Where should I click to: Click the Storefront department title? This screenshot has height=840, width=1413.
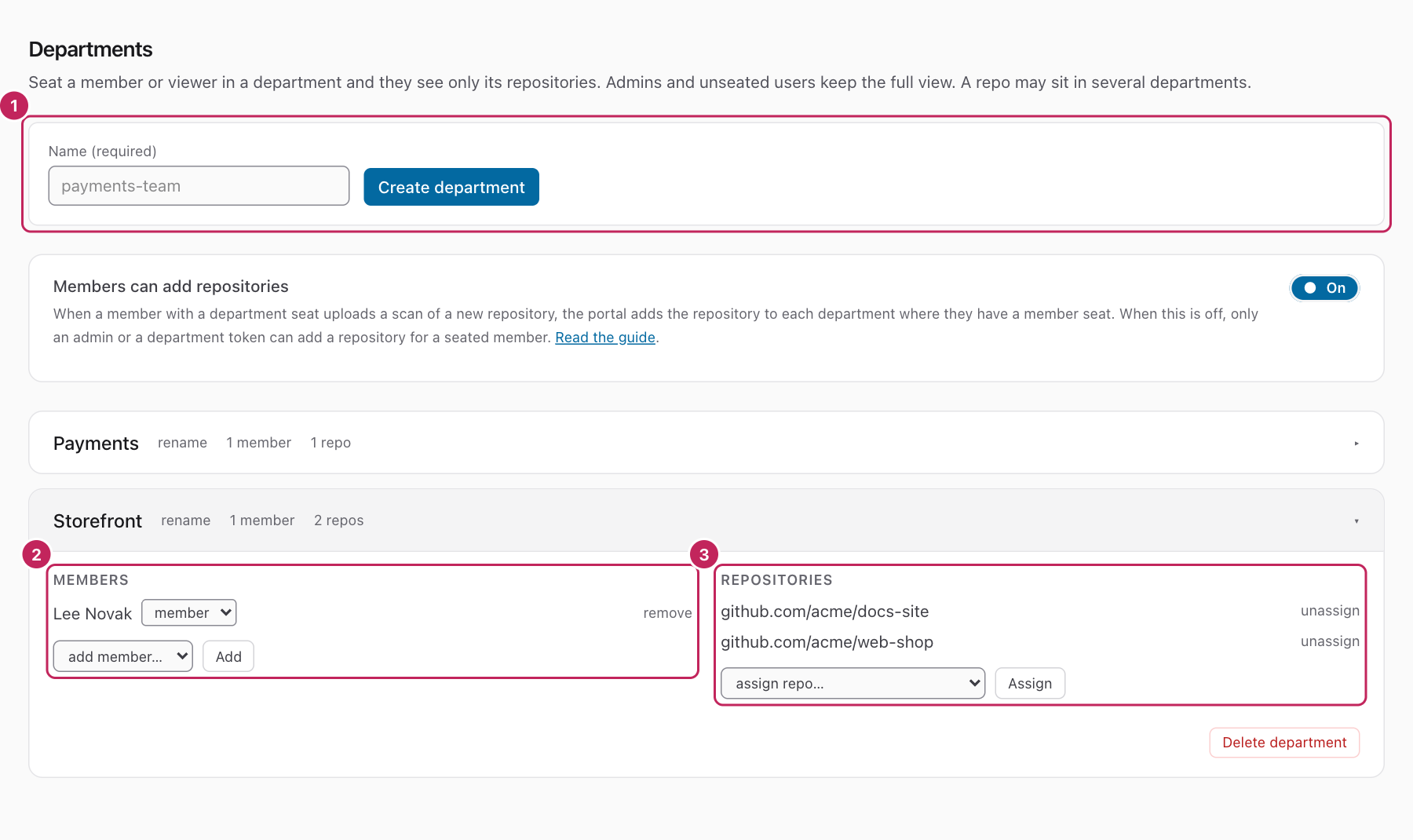coord(97,521)
